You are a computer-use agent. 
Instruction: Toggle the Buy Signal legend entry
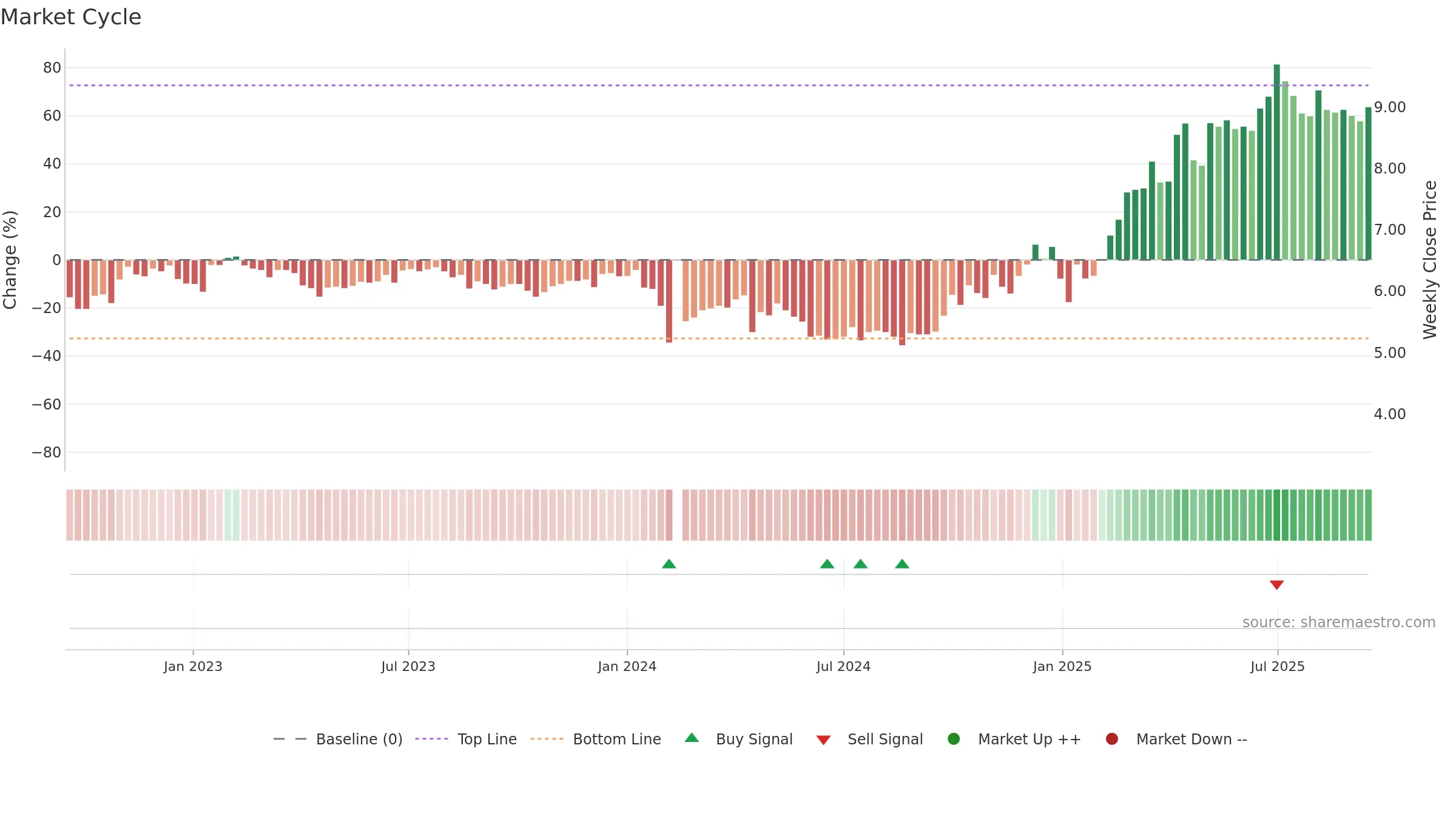click(x=738, y=739)
